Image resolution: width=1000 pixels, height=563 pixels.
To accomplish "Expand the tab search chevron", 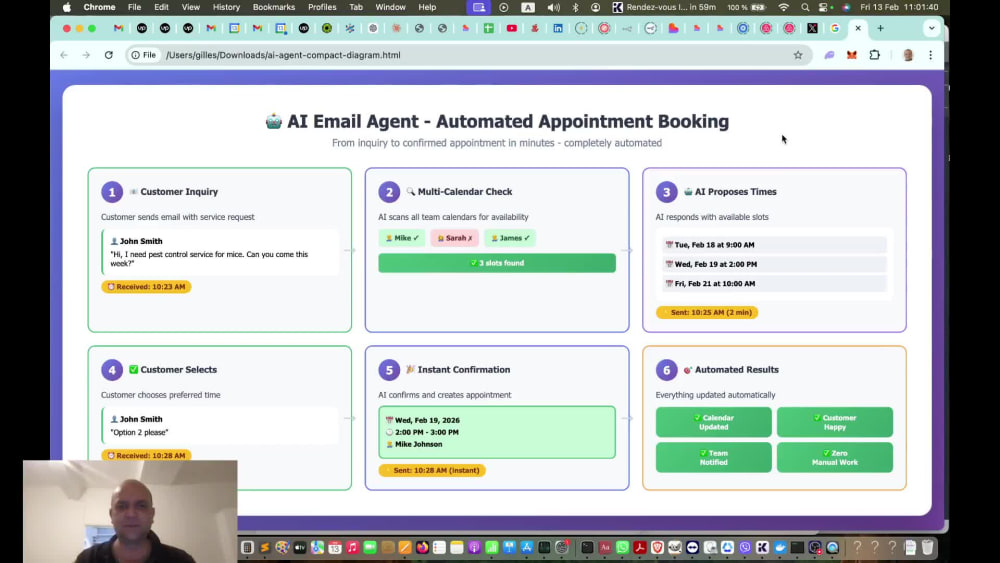I will (932, 28).
